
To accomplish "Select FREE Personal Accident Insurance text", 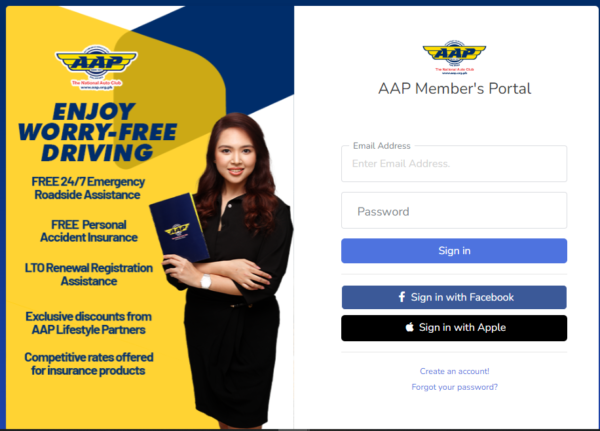I will pyautogui.click(x=89, y=231).
